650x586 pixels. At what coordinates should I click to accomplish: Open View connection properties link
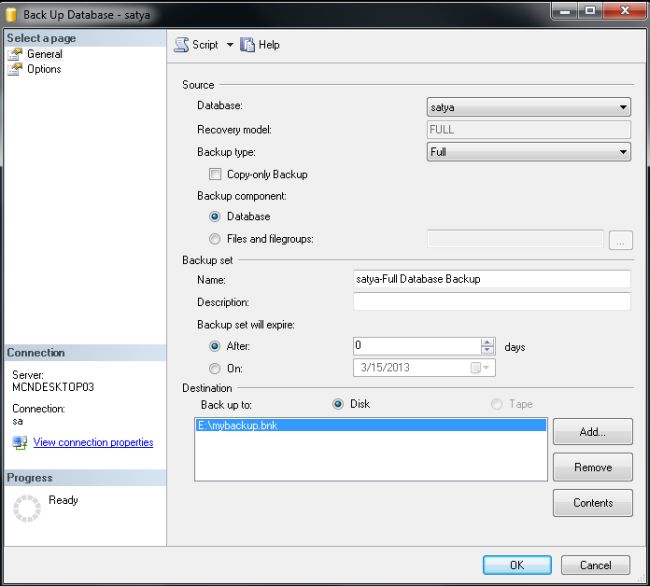[93, 442]
